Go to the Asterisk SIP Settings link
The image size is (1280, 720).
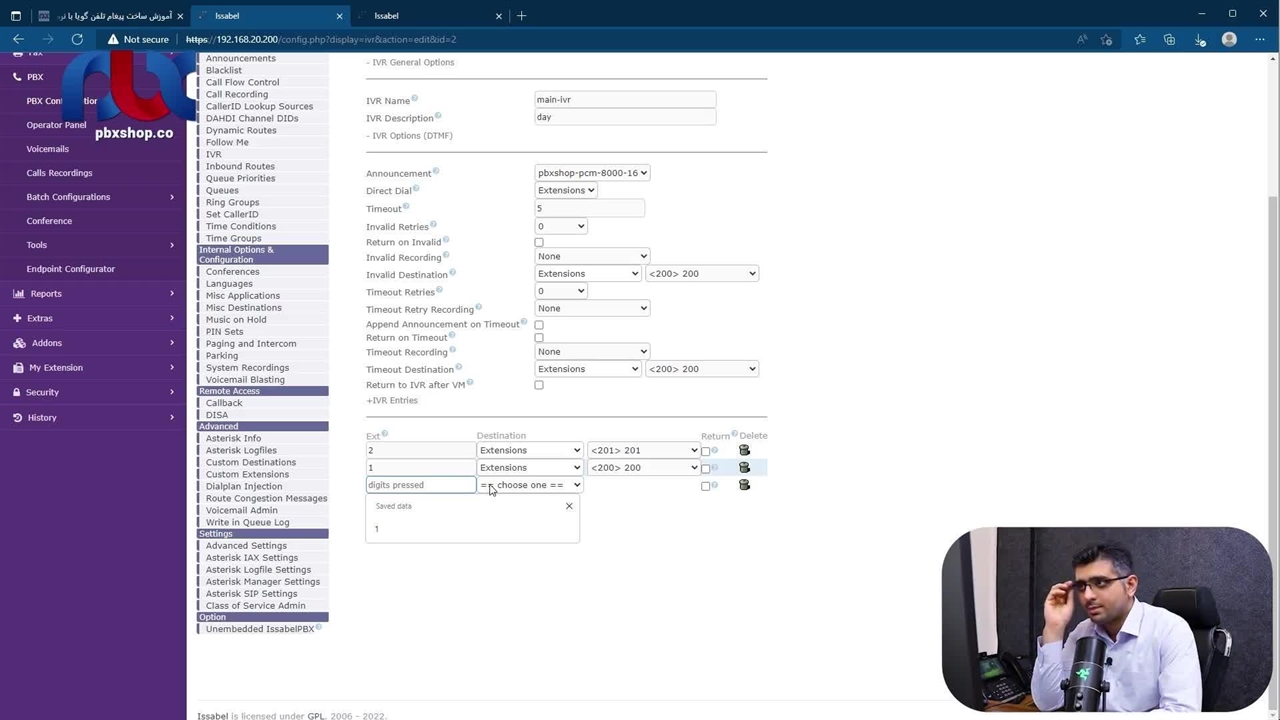tap(251, 593)
